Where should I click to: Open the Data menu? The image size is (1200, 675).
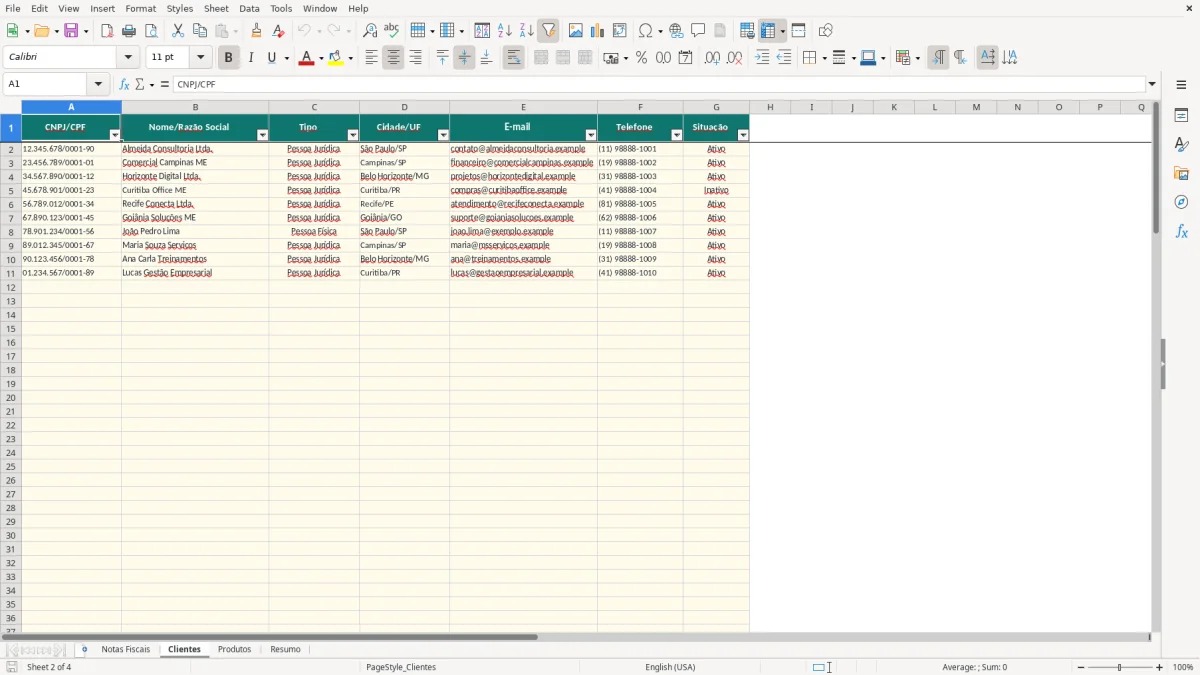pos(249,8)
